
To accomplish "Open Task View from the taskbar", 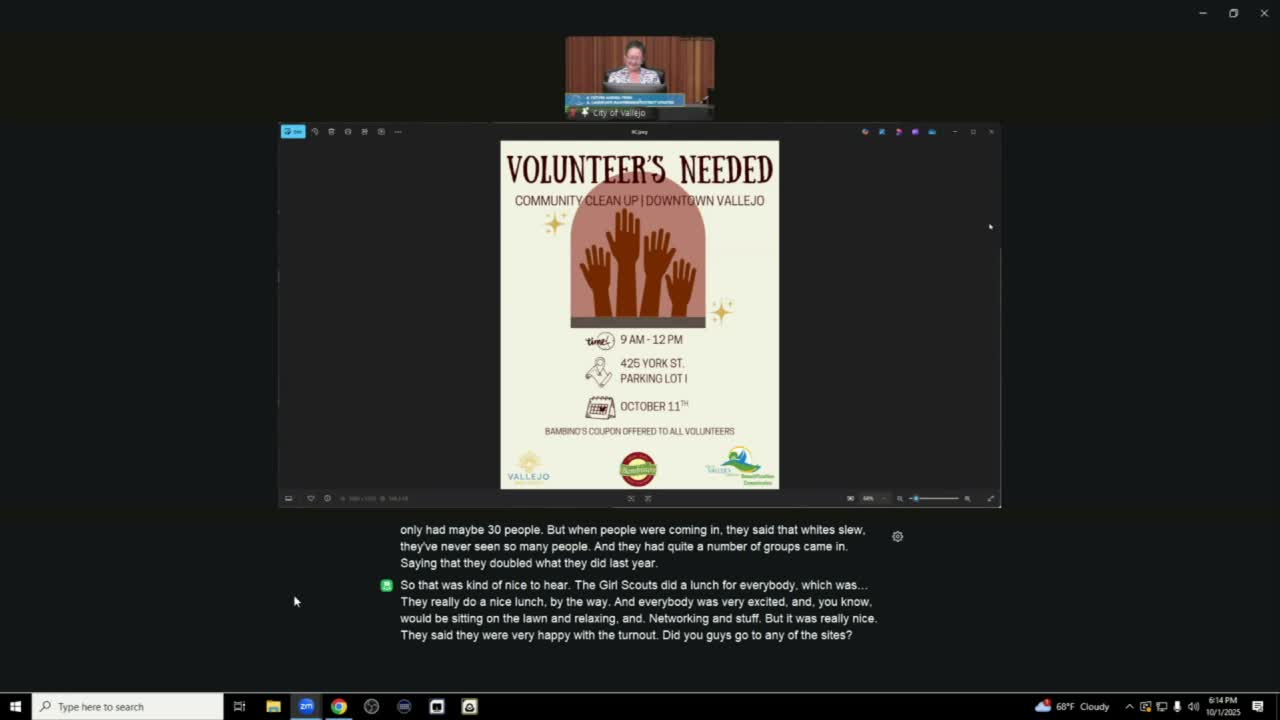I will click(239, 707).
